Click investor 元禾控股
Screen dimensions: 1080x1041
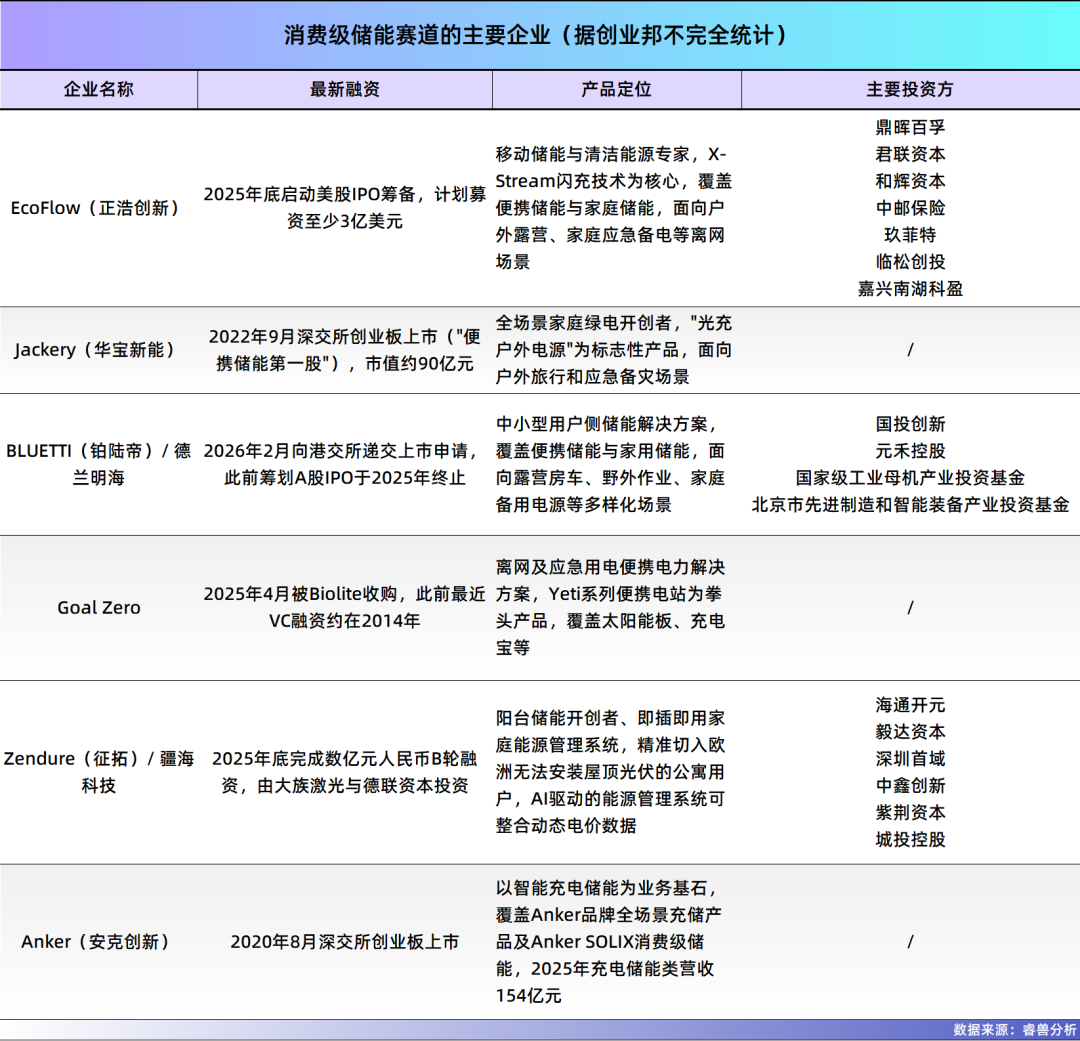click(910, 451)
